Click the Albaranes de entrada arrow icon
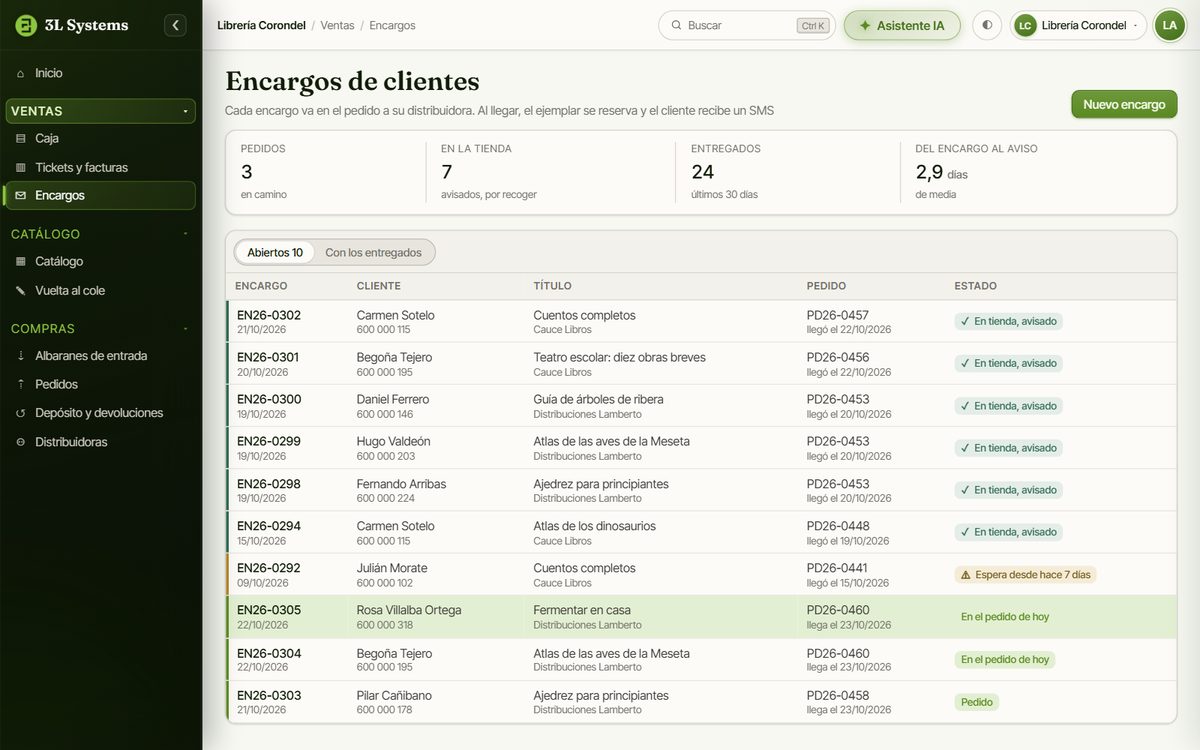 tap(21, 355)
